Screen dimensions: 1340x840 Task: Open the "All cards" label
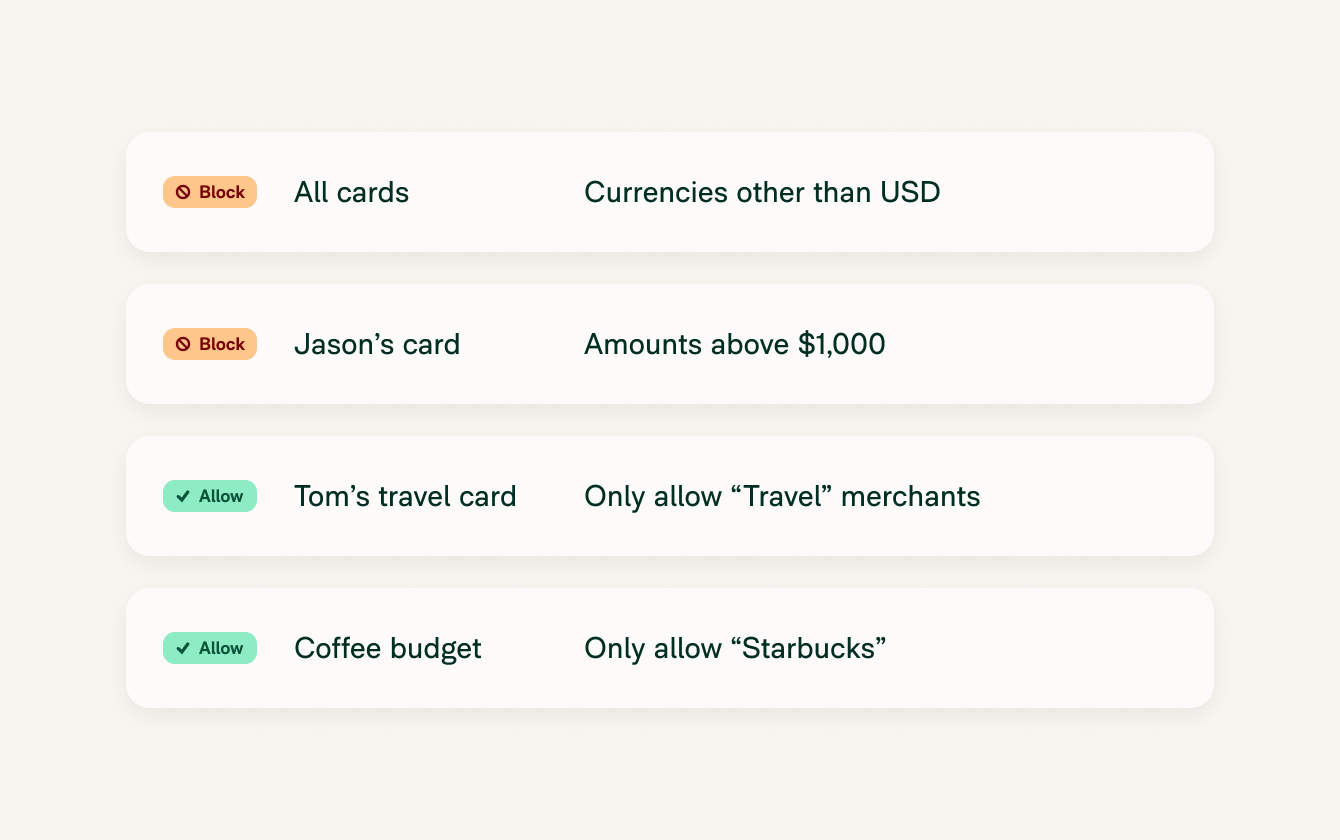tap(352, 192)
